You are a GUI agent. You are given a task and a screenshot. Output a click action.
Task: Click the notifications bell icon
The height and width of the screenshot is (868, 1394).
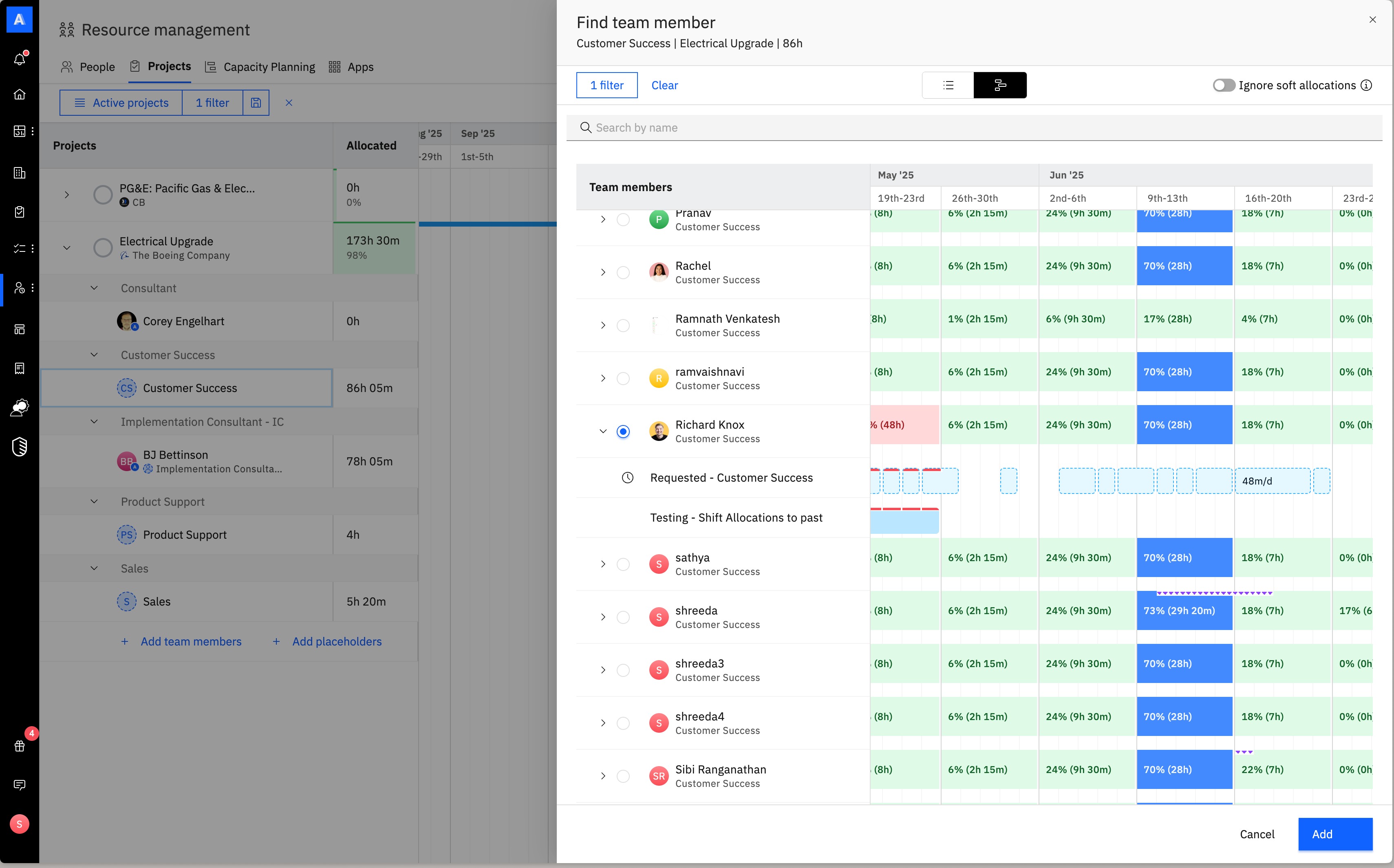pos(20,59)
